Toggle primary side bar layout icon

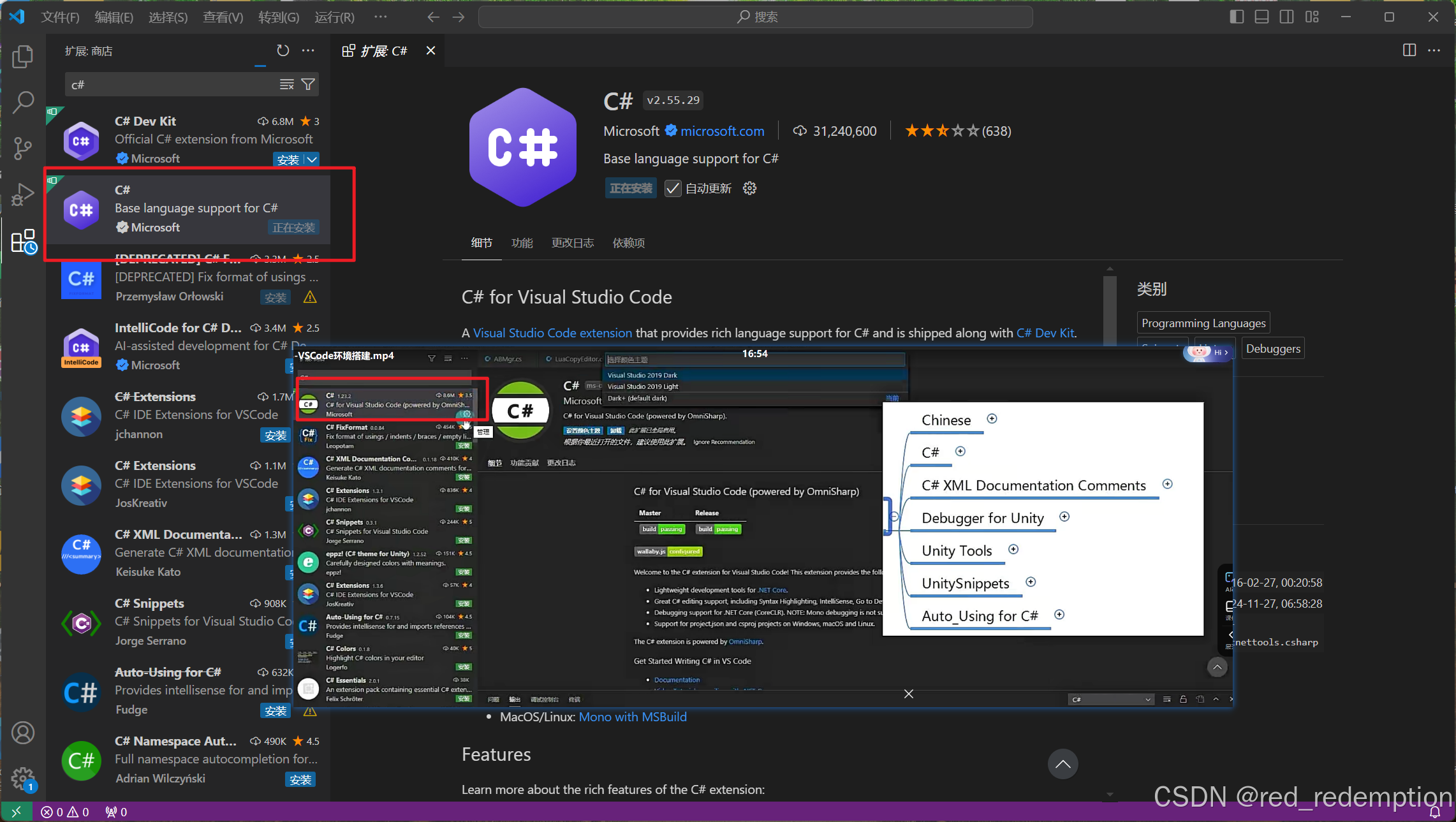[x=1237, y=17]
